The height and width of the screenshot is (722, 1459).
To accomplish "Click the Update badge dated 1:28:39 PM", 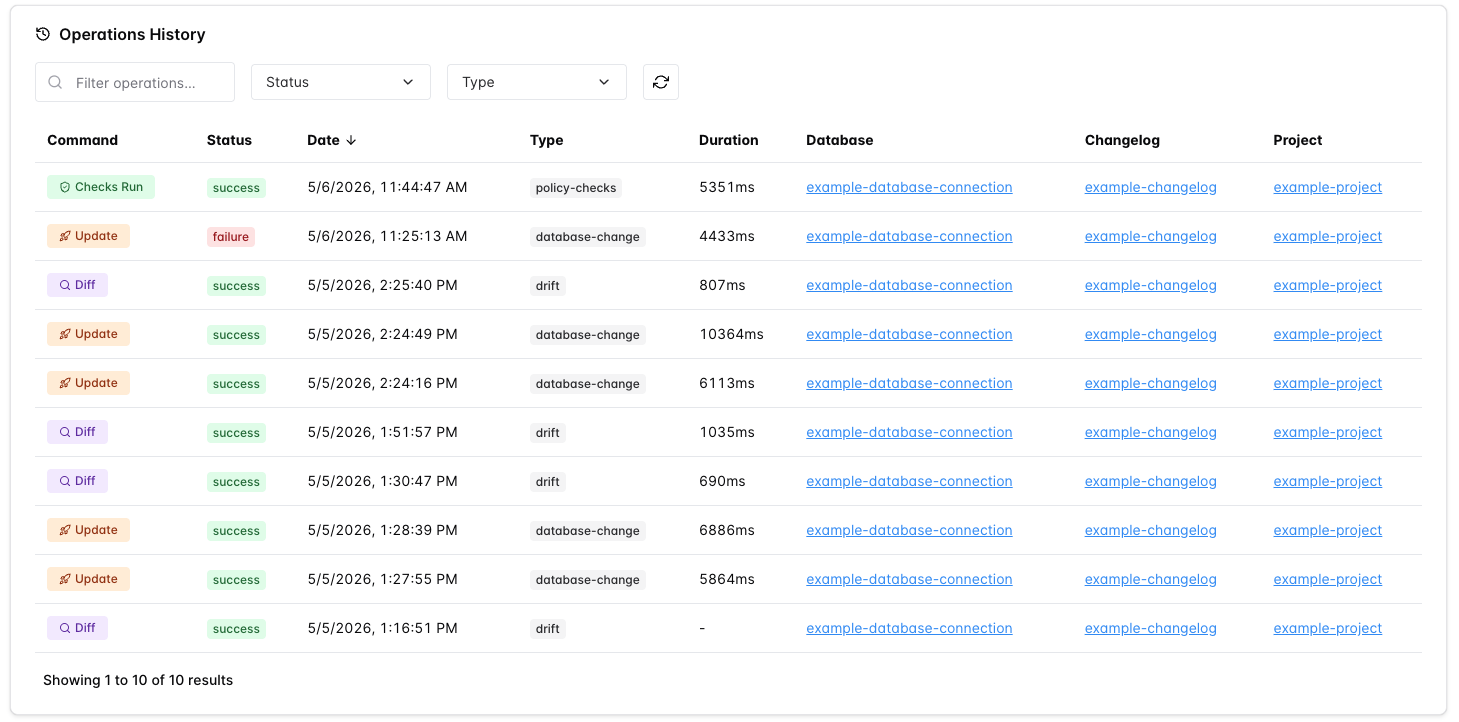I will (89, 530).
